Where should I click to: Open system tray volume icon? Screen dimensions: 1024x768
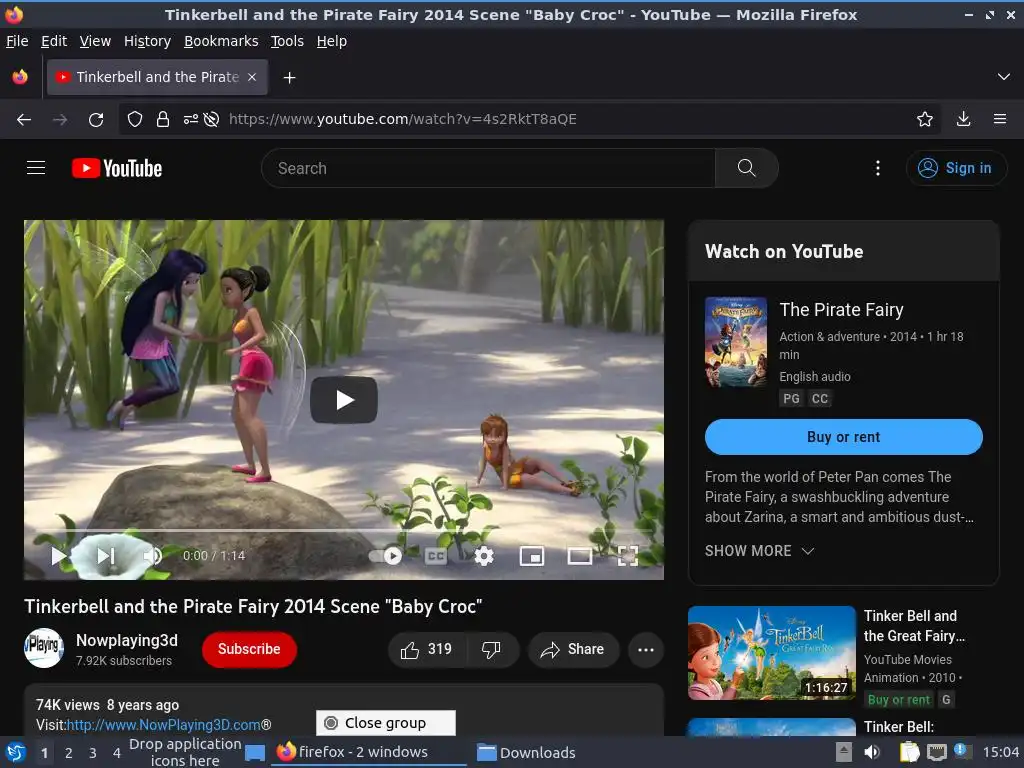pyautogui.click(x=872, y=752)
